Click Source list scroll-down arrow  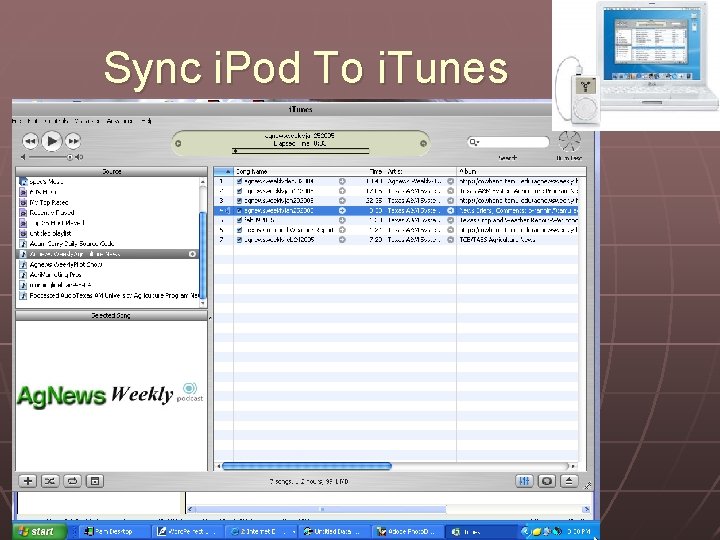pos(203,304)
